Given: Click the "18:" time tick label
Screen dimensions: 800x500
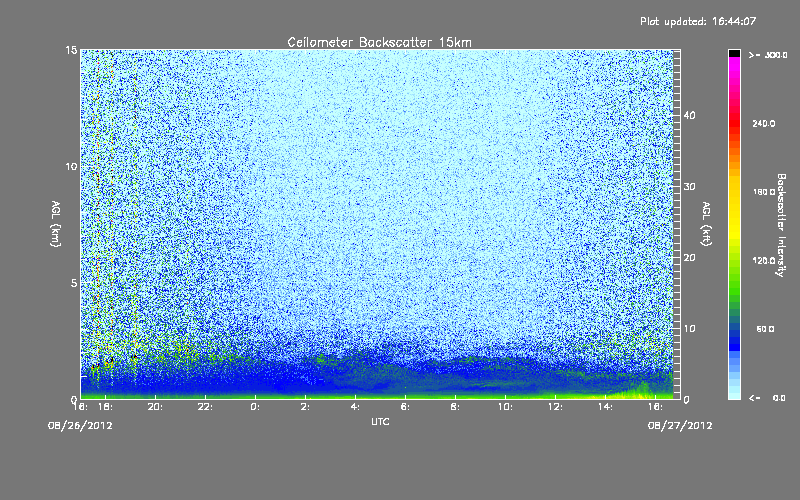Looking at the screenshot, I should point(105,407).
